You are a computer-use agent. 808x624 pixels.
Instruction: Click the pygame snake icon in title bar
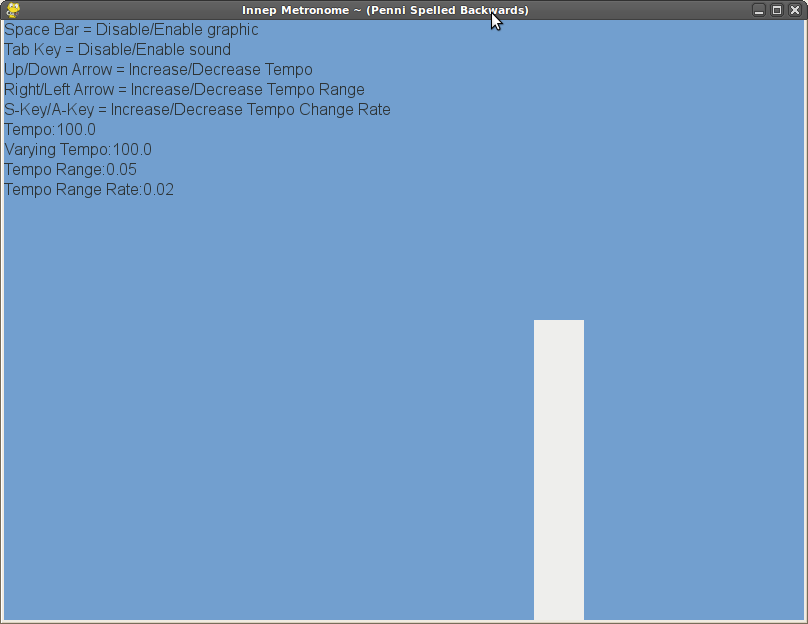click(13, 10)
